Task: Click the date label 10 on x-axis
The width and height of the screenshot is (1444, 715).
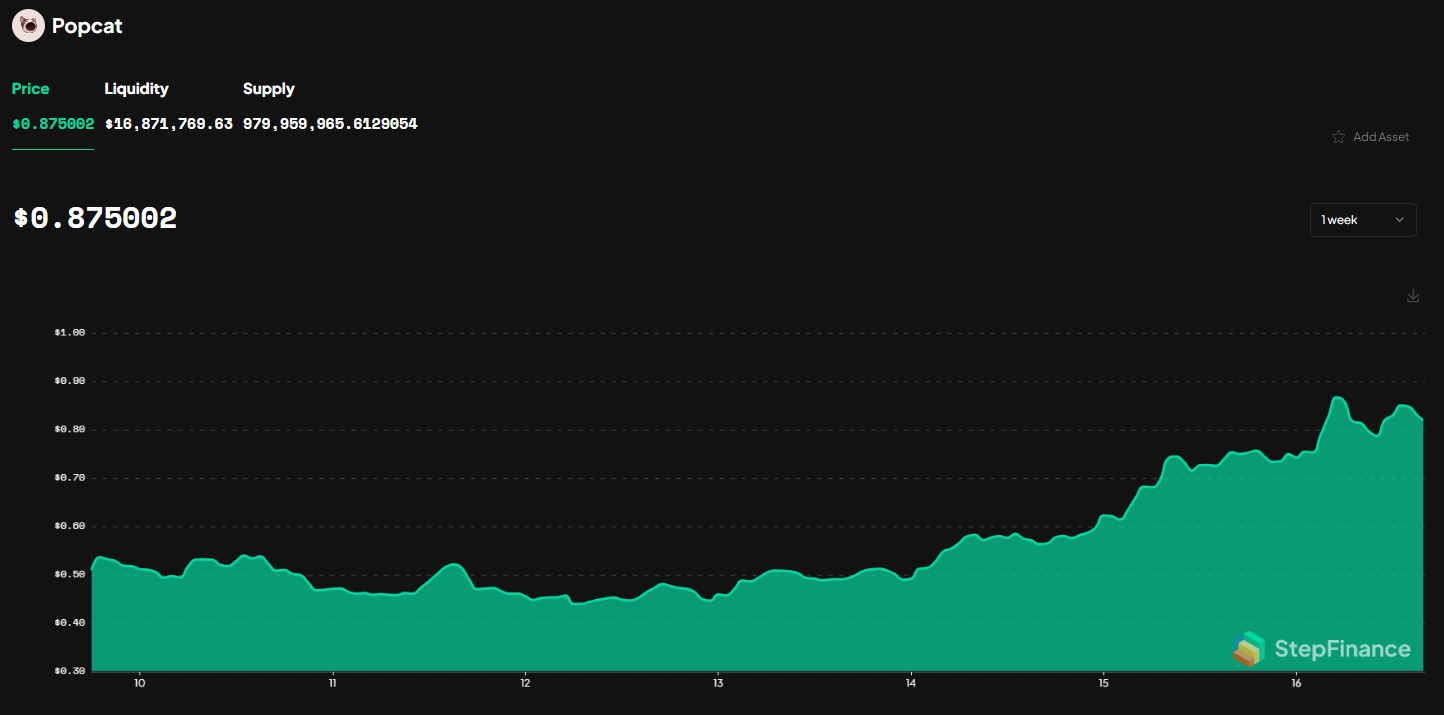Action: (x=140, y=684)
